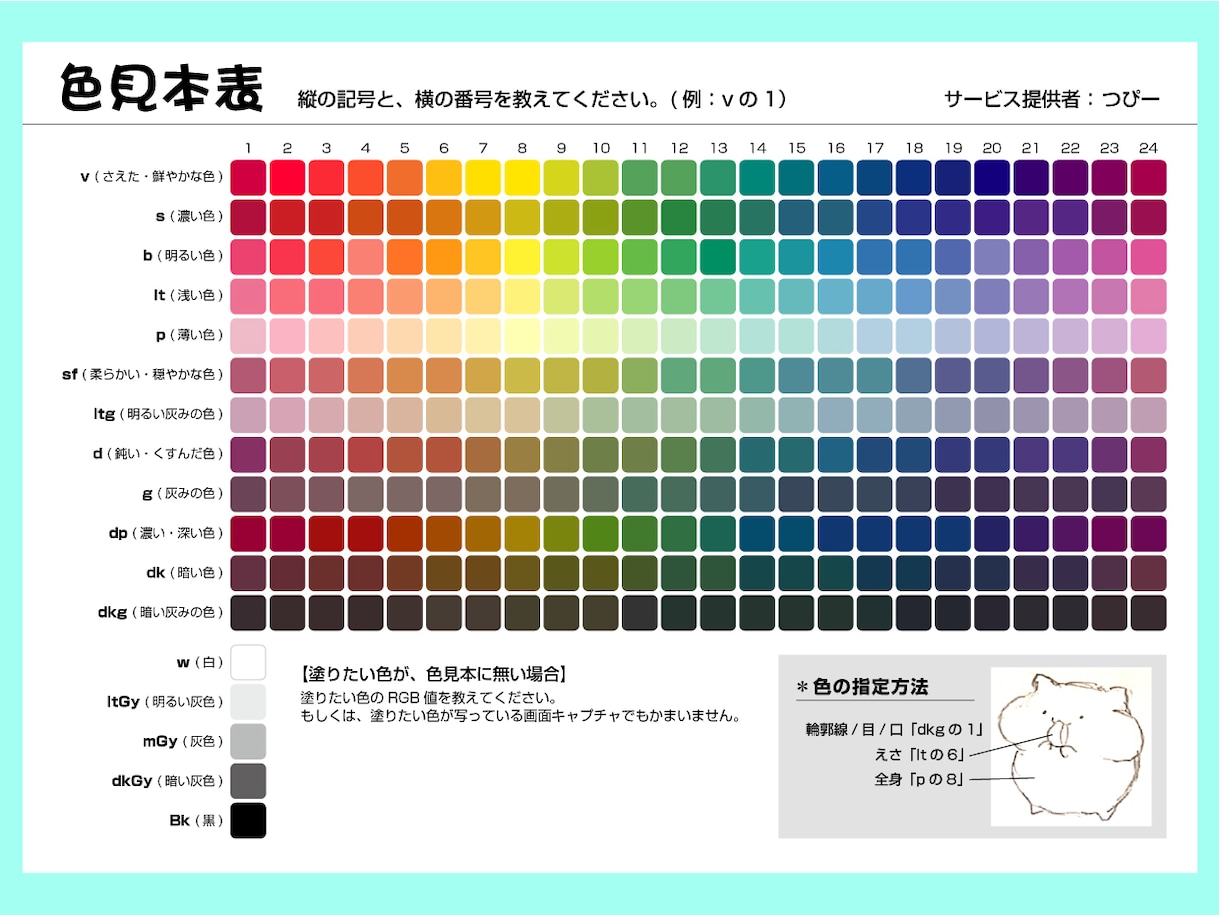Viewport: 1220px width, 915px height.
Task: Select the ltGy light gray swatch
Action: tap(248, 702)
